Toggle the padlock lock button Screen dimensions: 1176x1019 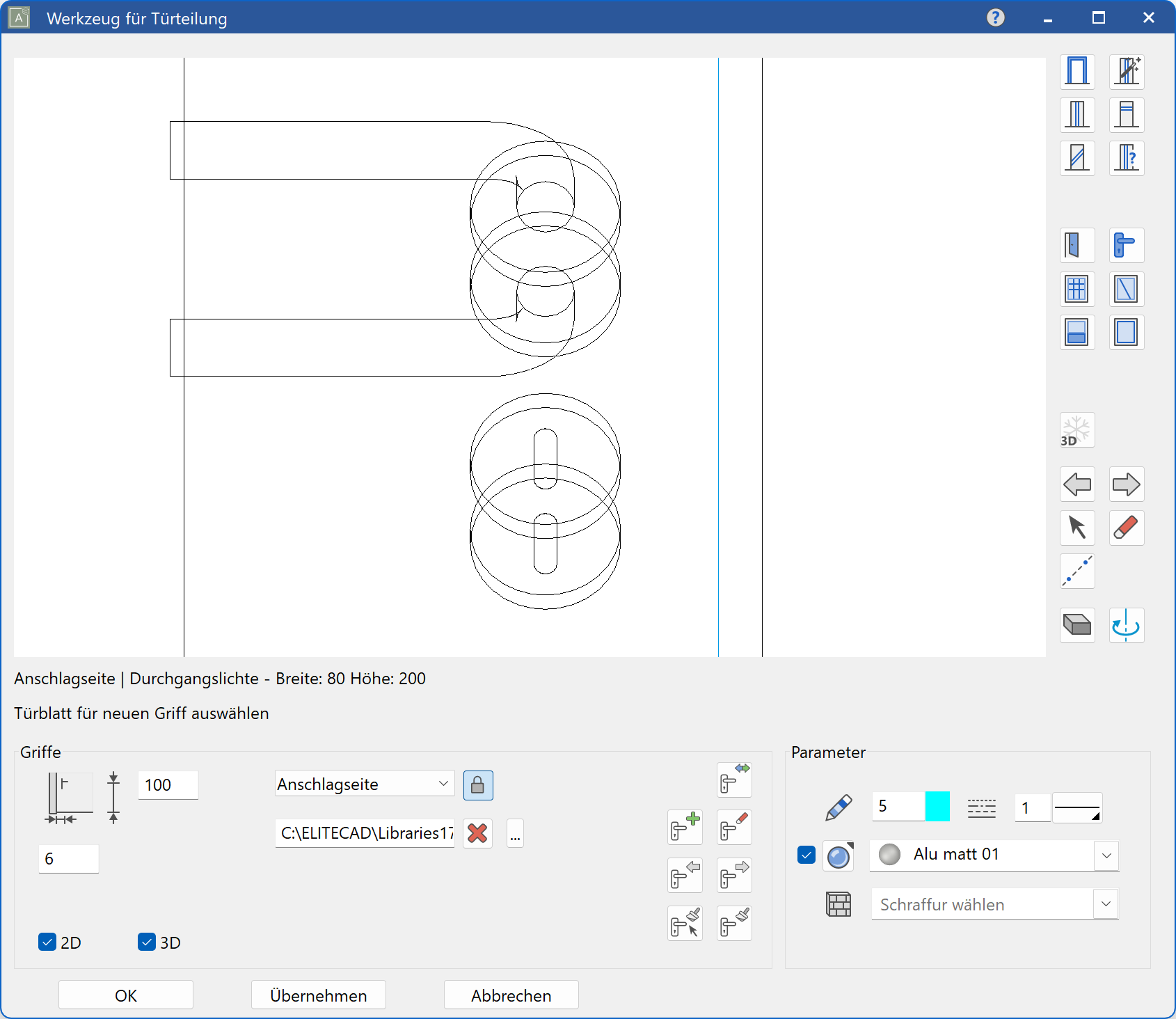(x=478, y=785)
